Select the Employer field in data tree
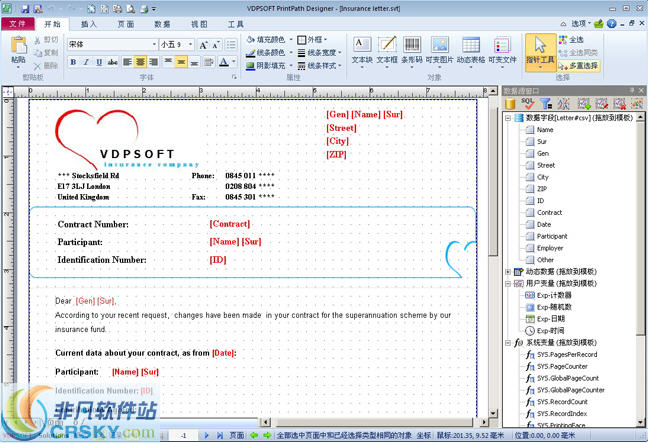Screen dimensions: 648x443 (x=550, y=248)
